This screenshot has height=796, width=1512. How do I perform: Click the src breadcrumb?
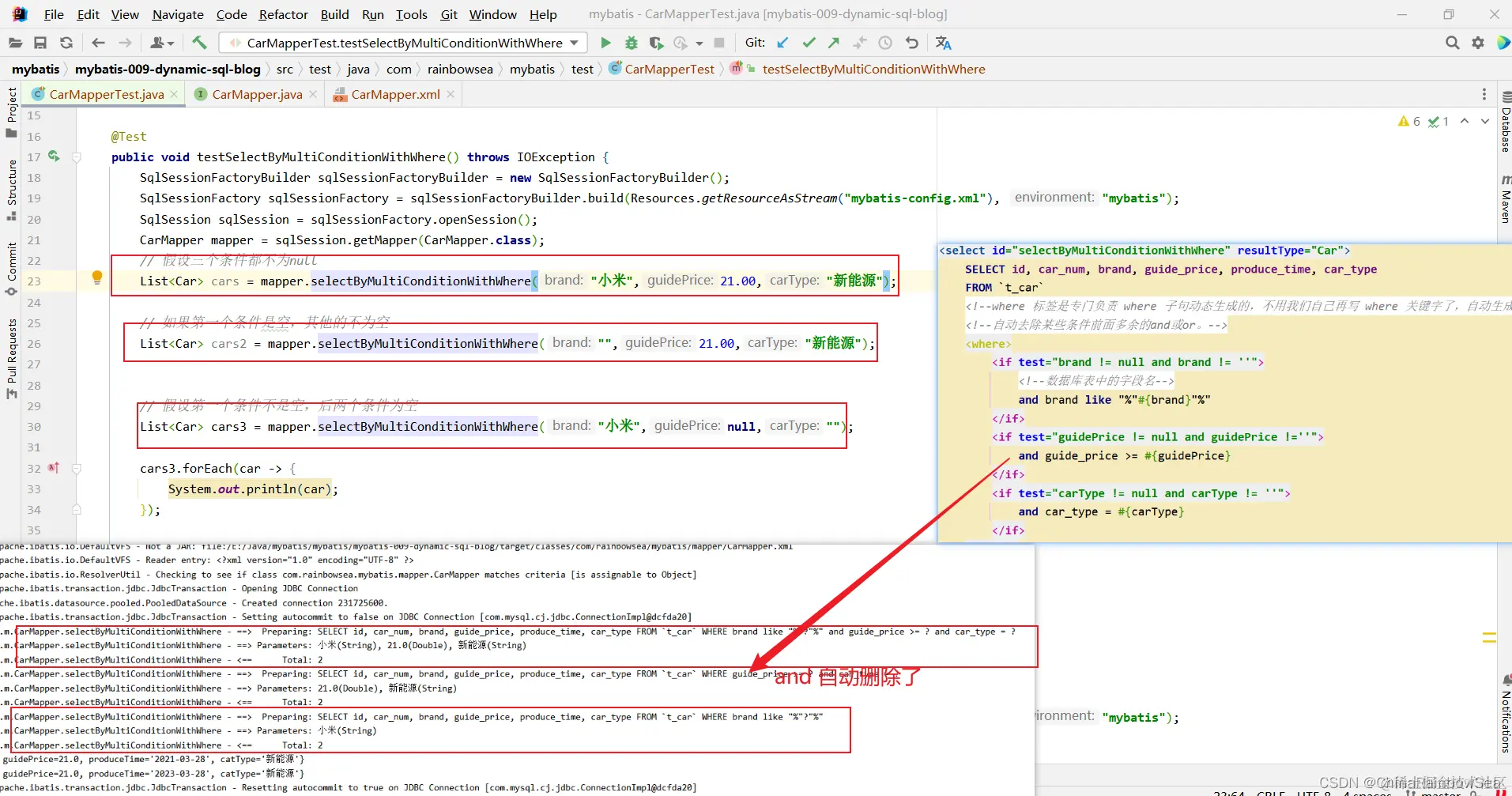tap(285, 70)
